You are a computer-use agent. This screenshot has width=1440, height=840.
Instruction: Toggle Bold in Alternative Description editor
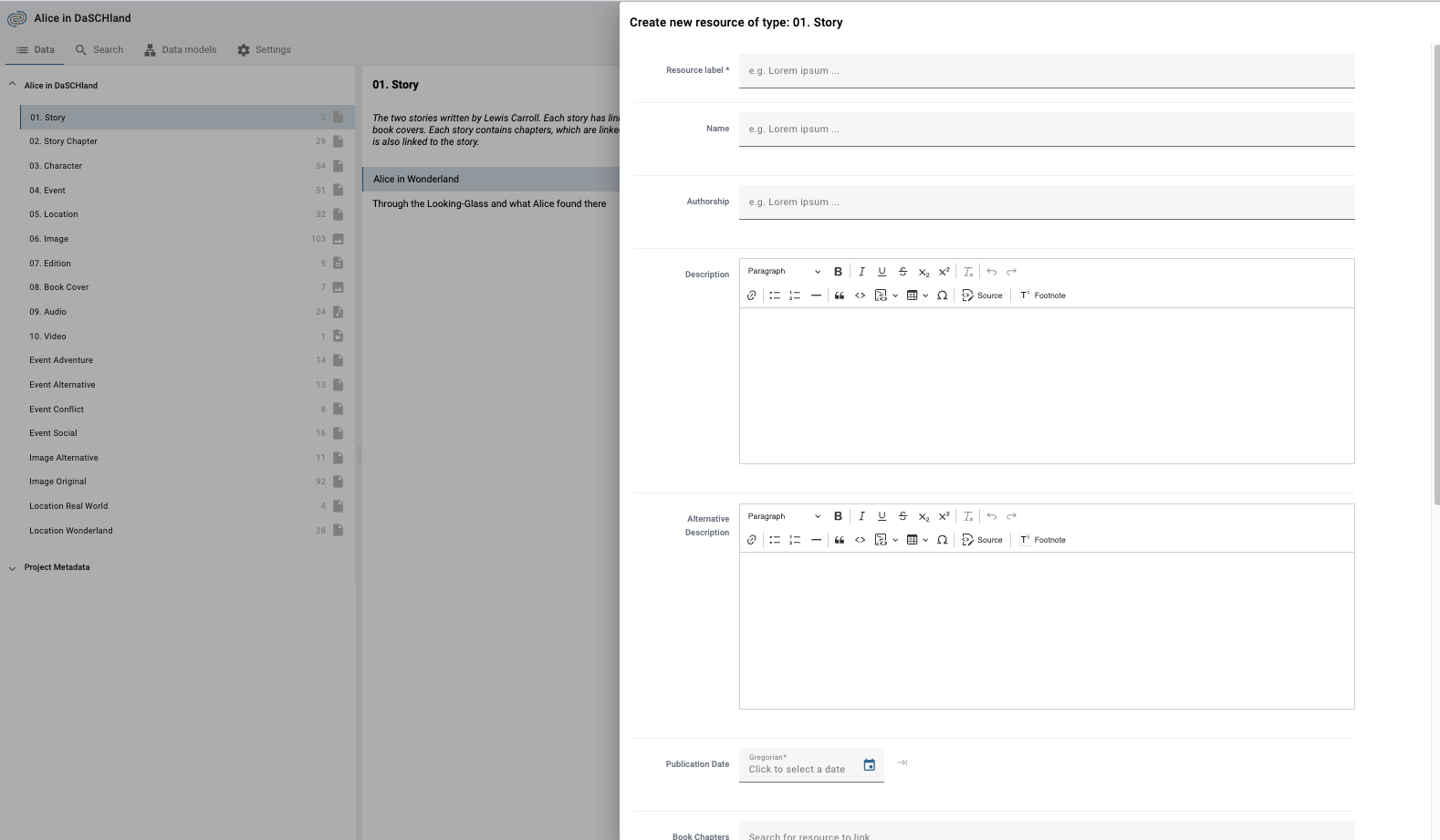point(838,516)
